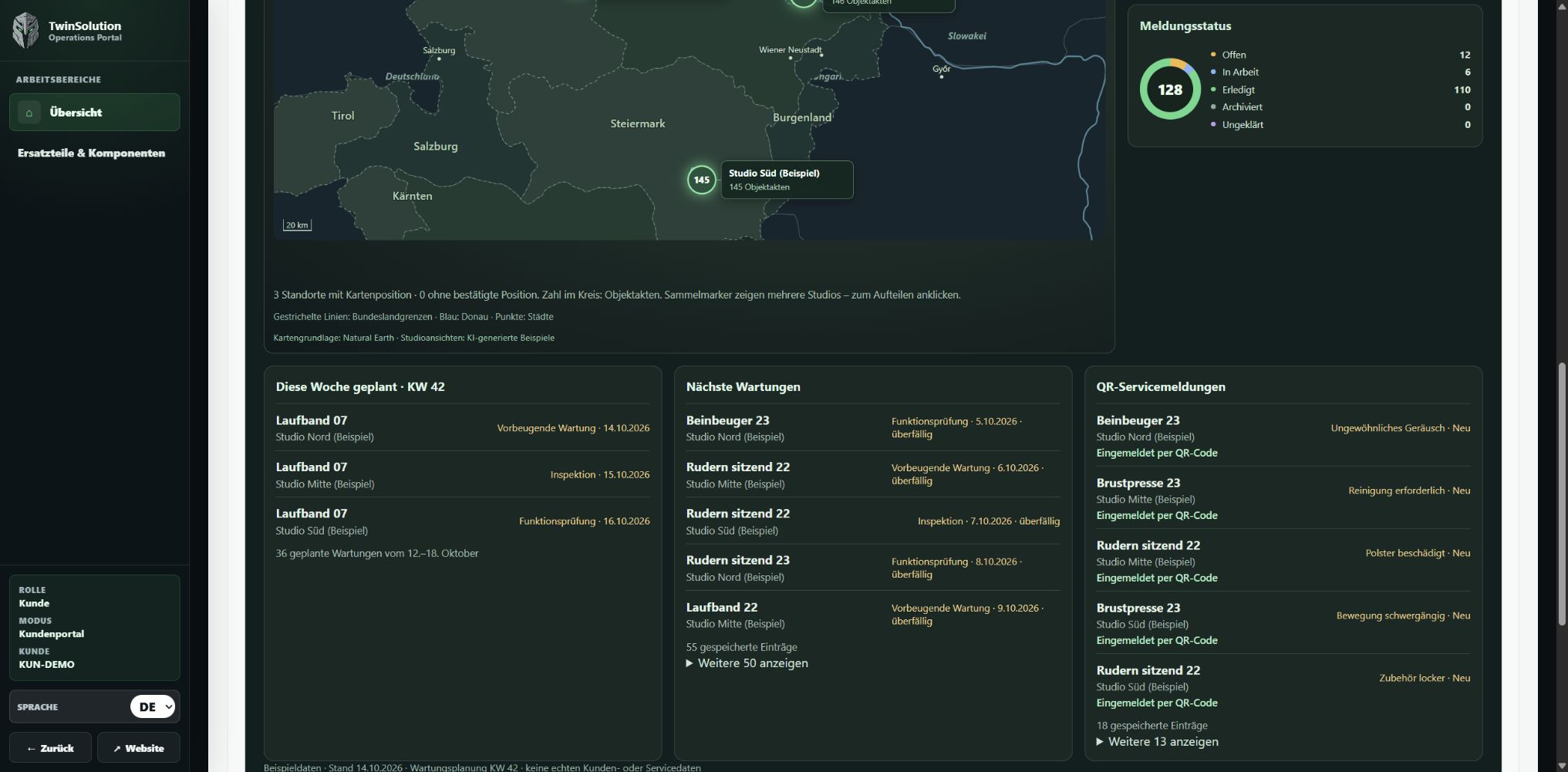Click the Zurück button
This screenshot has height=772, width=1568.
pos(50,748)
